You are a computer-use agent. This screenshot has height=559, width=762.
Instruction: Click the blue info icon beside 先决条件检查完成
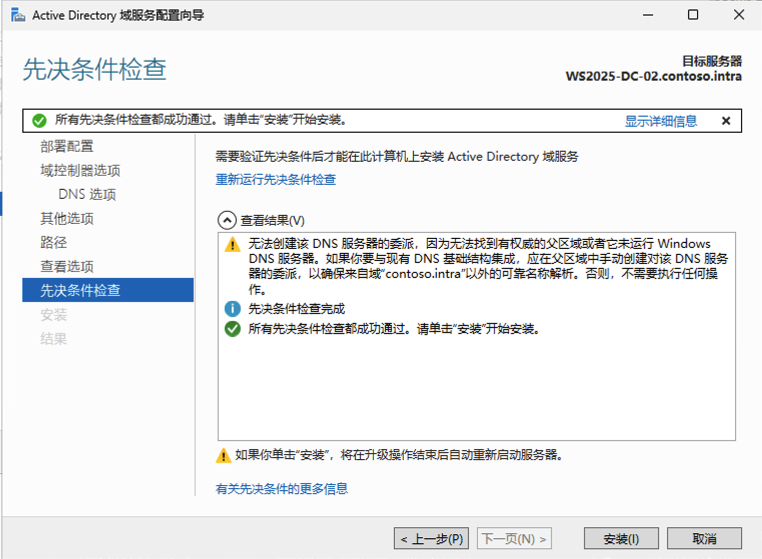coord(232,309)
